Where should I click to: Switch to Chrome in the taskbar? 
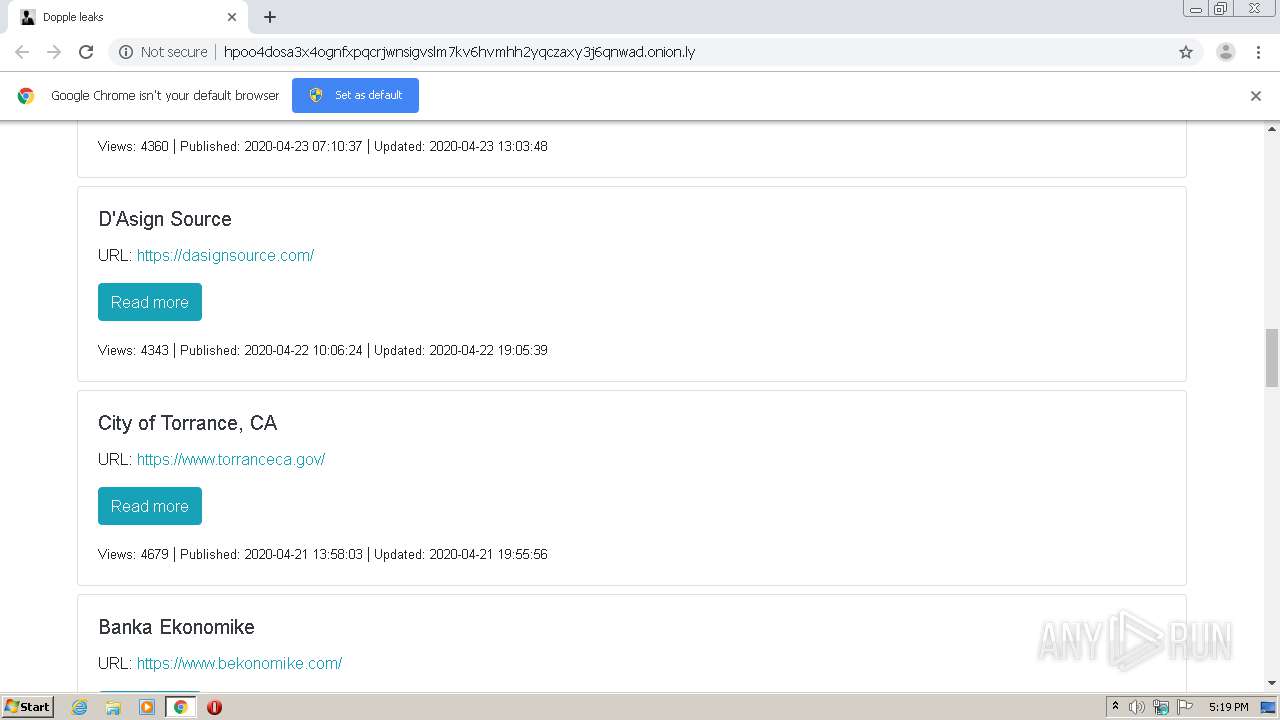(181, 707)
